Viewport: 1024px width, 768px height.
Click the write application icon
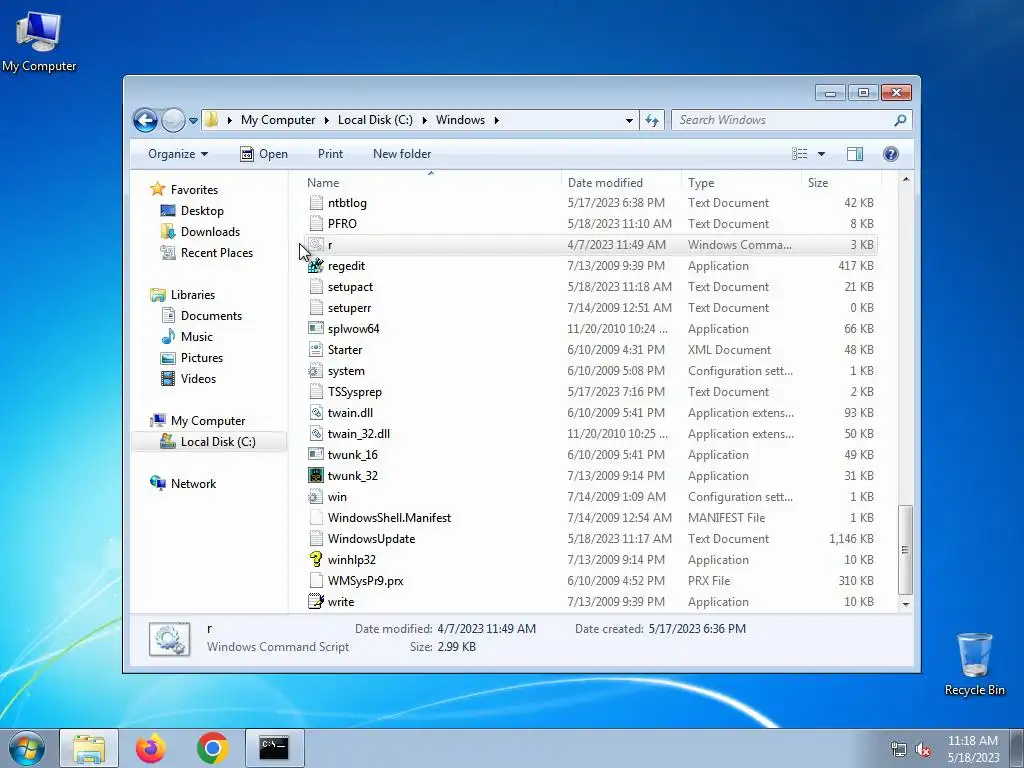(x=316, y=601)
